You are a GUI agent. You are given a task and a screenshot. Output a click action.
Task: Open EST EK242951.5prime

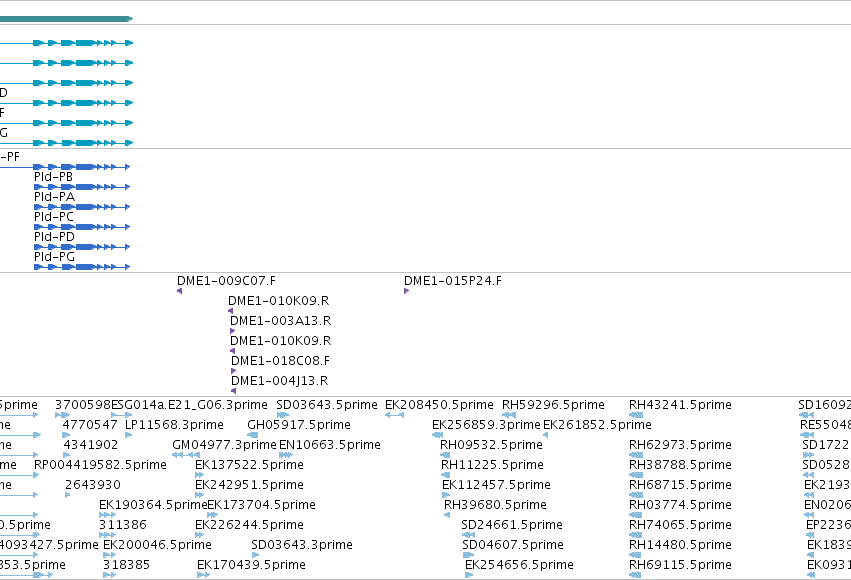coord(249,485)
